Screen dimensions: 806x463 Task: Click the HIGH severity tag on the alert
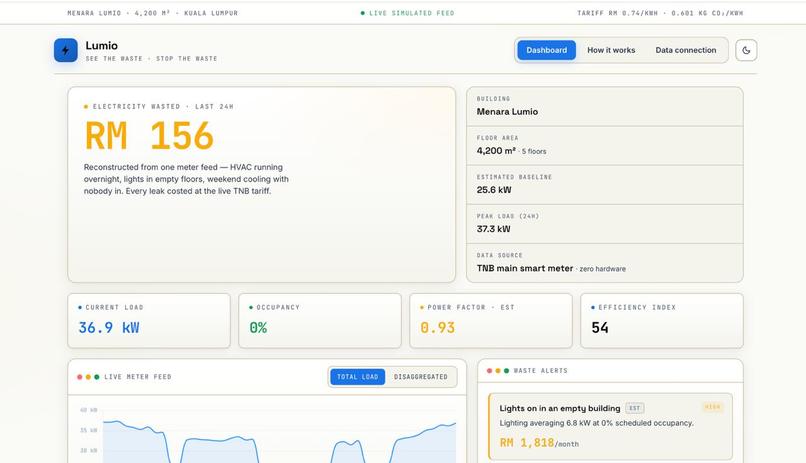[x=712, y=407]
